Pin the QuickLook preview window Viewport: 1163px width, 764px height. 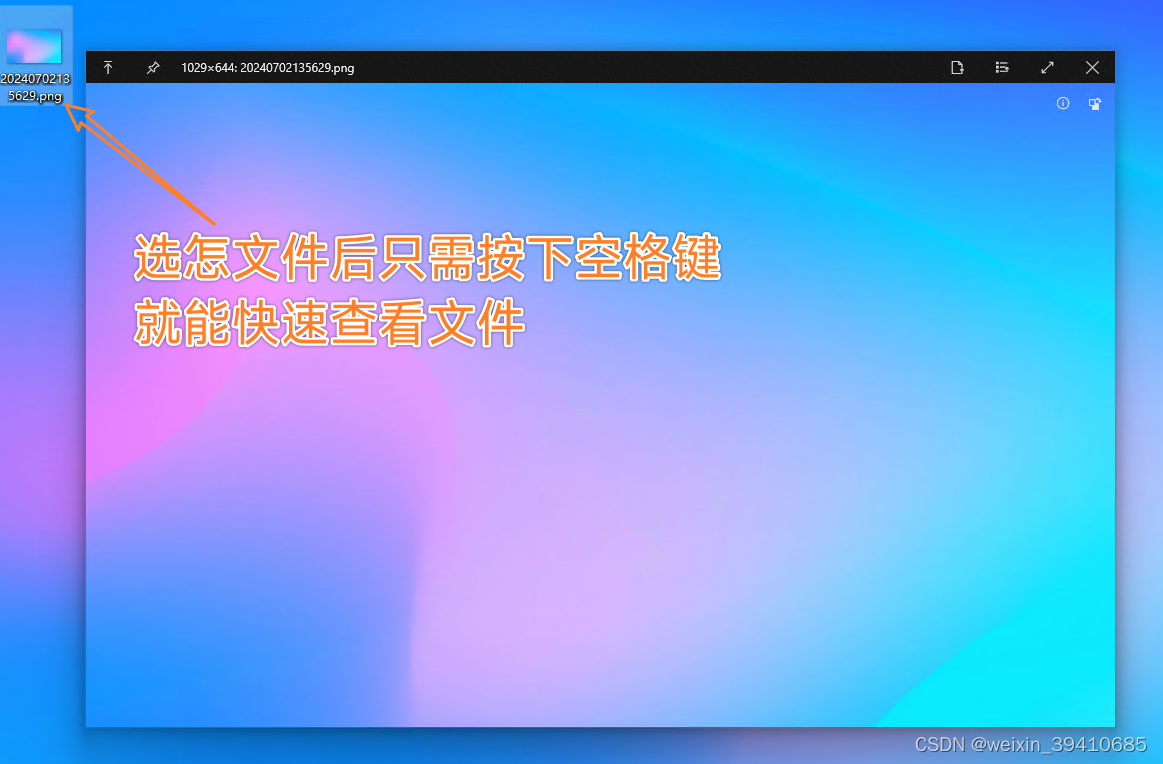[153, 67]
